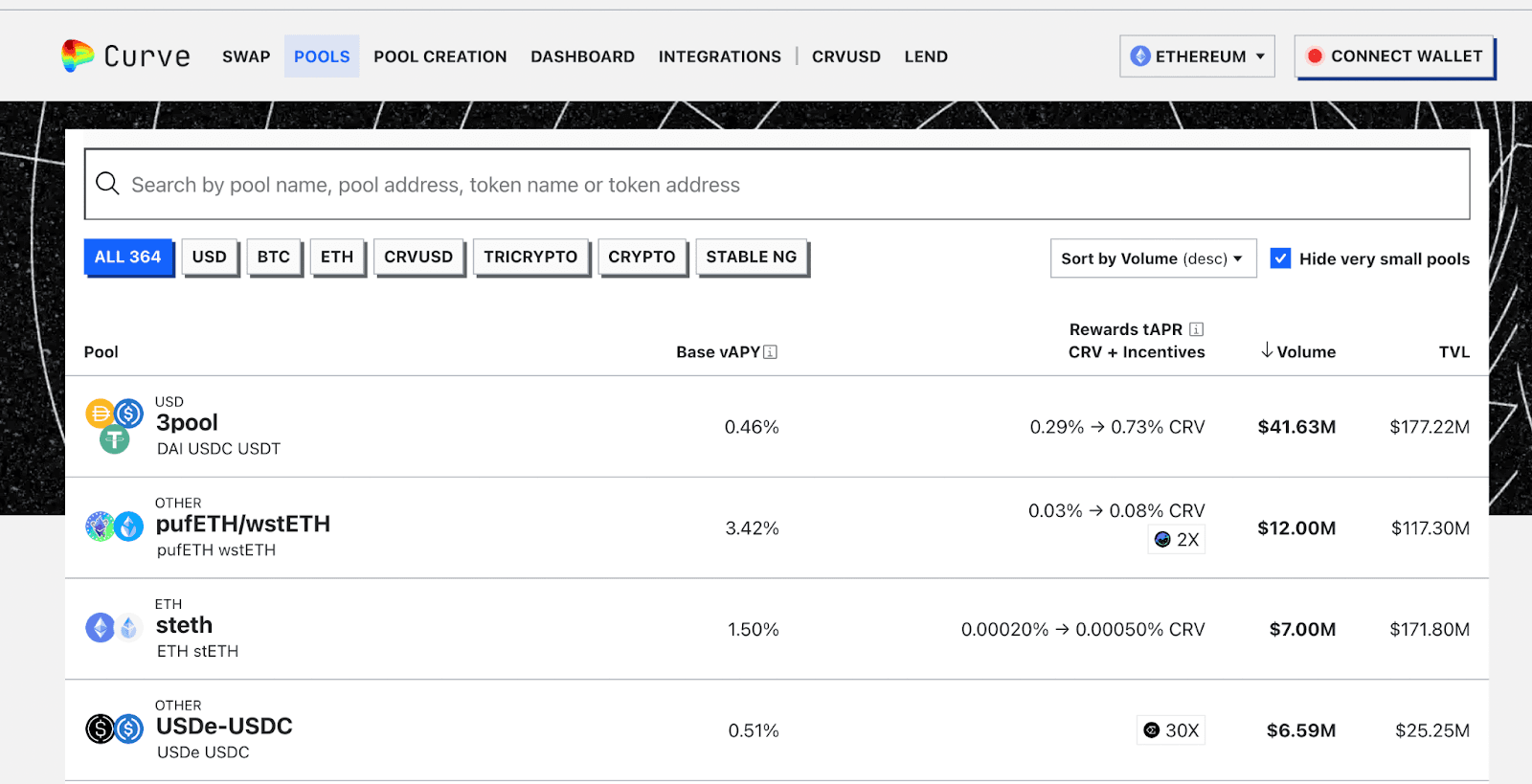Focus the pool search field
Image resolution: width=1532 pixels, height=784 pixels.
(x=777, y=184)
